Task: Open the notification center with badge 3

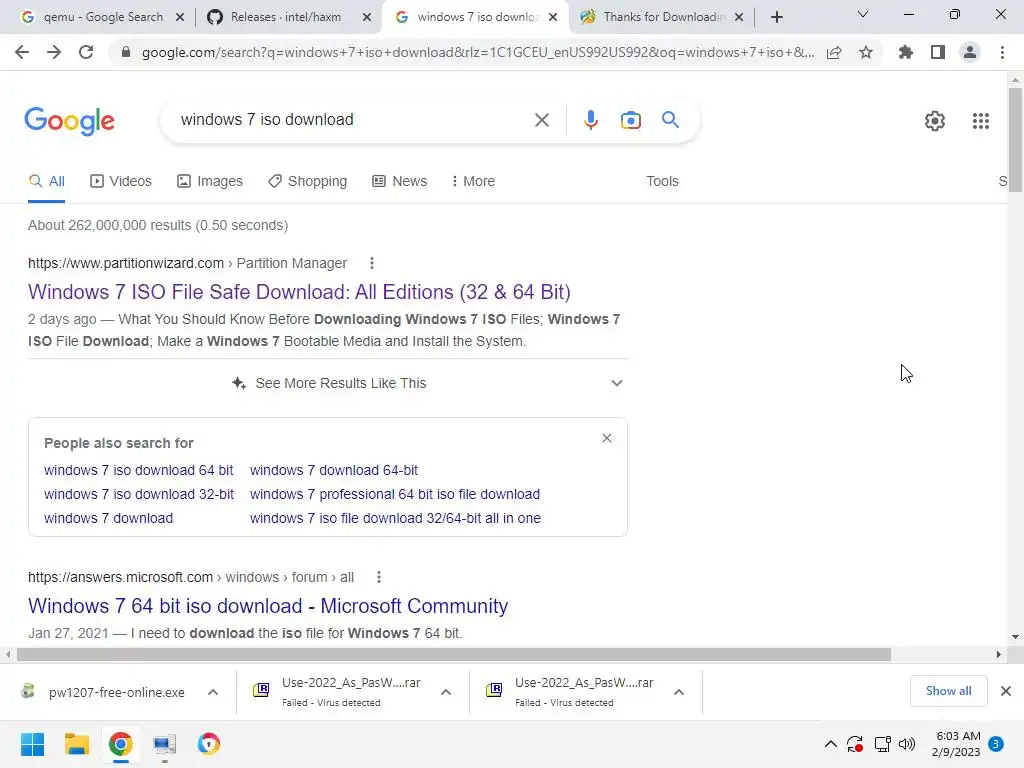Action: click(x=996, y=744)
